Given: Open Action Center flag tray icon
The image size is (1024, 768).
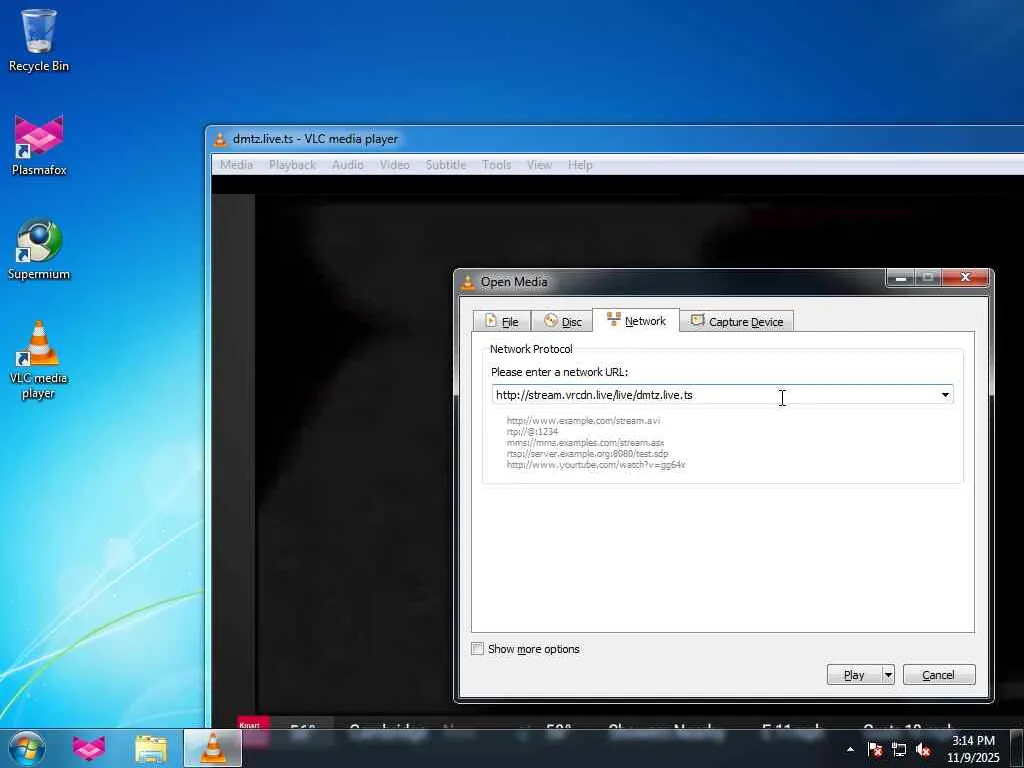Looking at the screenshot, I should tap(874, 749).
